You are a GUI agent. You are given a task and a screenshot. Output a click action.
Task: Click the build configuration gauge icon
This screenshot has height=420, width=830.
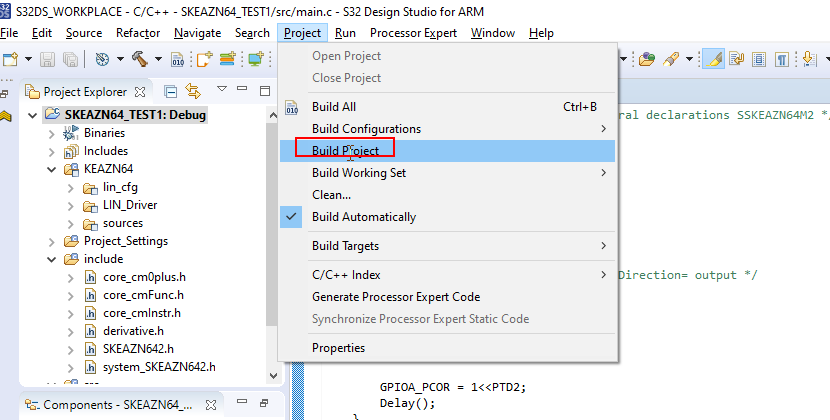pyautogui.click(x=102, y=59)
